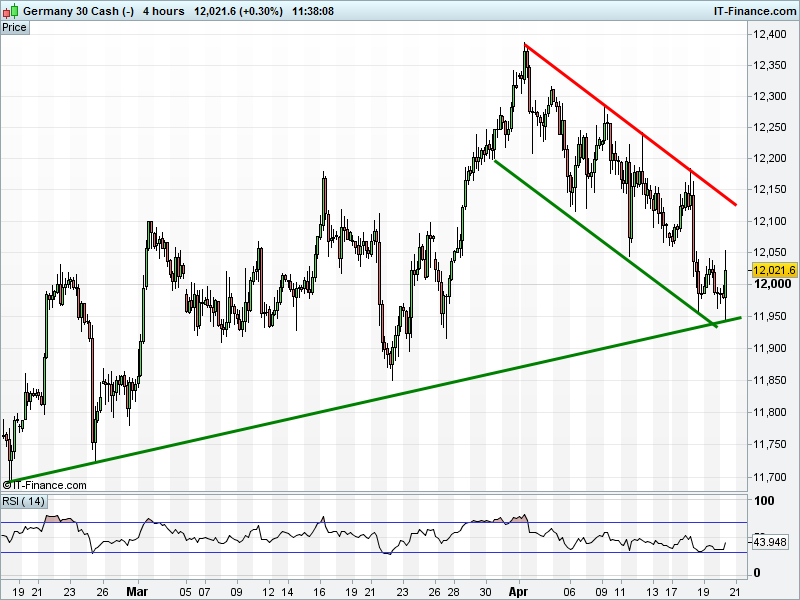The width and height of the screenshot is (800, 600).
Task: Click the upper RSI overbought threshold line
Action: (374, 522)
